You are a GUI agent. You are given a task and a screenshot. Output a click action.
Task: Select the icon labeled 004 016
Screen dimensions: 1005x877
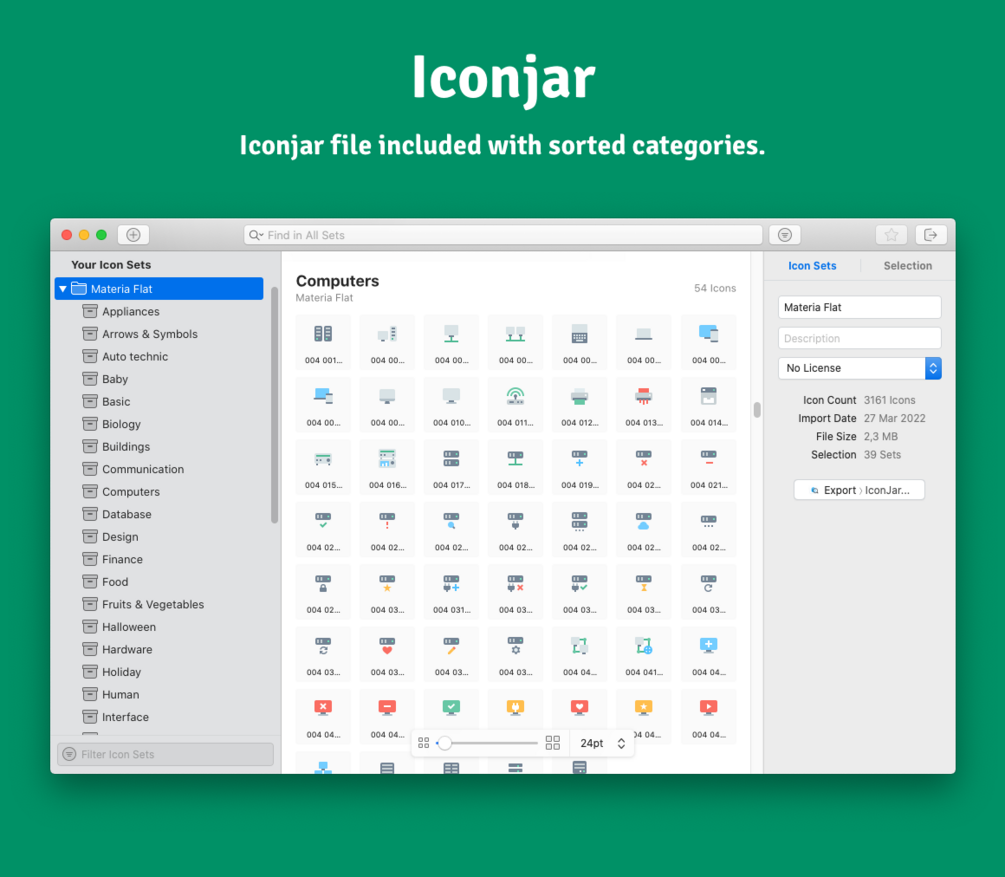coord(387,467)
